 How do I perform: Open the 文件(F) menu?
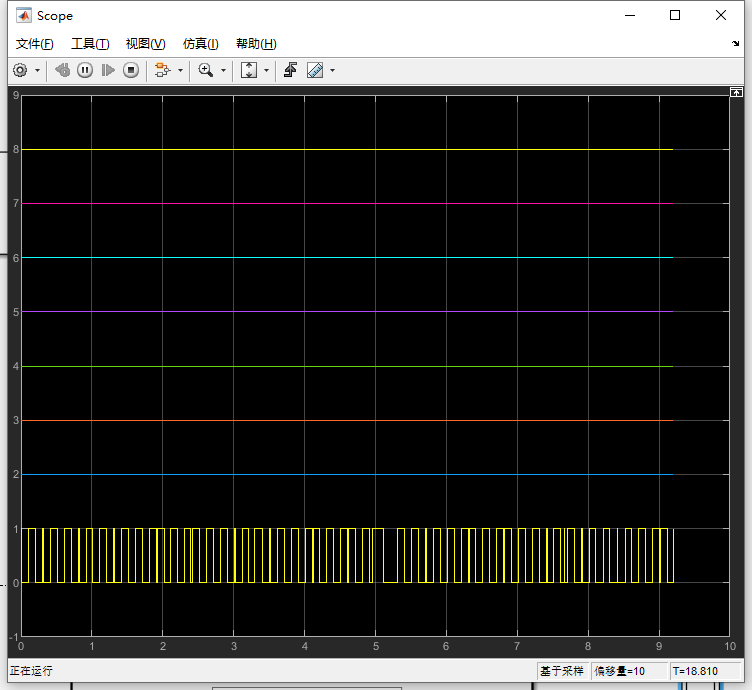click(x=35, y=44)
